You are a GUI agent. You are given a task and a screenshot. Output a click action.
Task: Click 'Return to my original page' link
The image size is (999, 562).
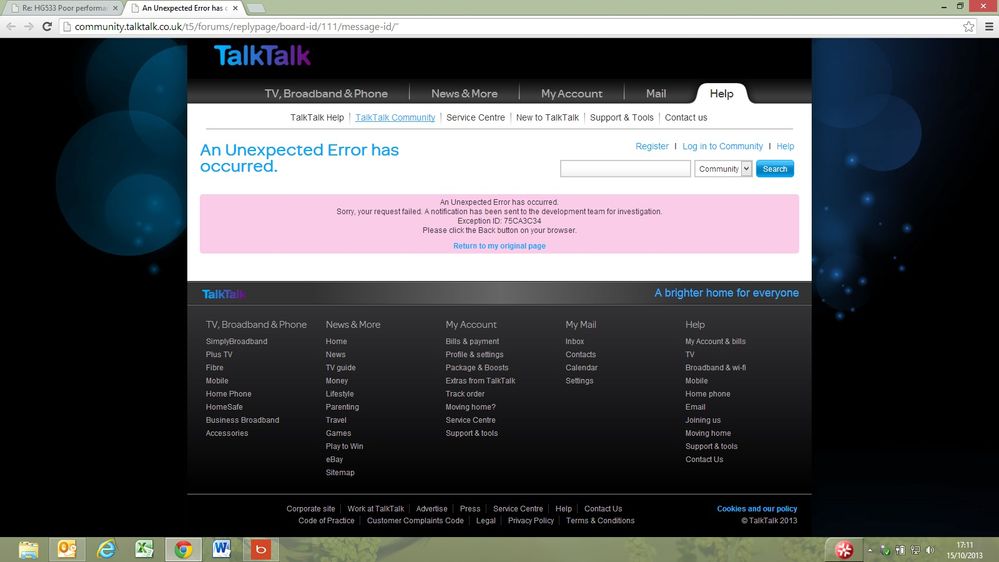(500, 246)
